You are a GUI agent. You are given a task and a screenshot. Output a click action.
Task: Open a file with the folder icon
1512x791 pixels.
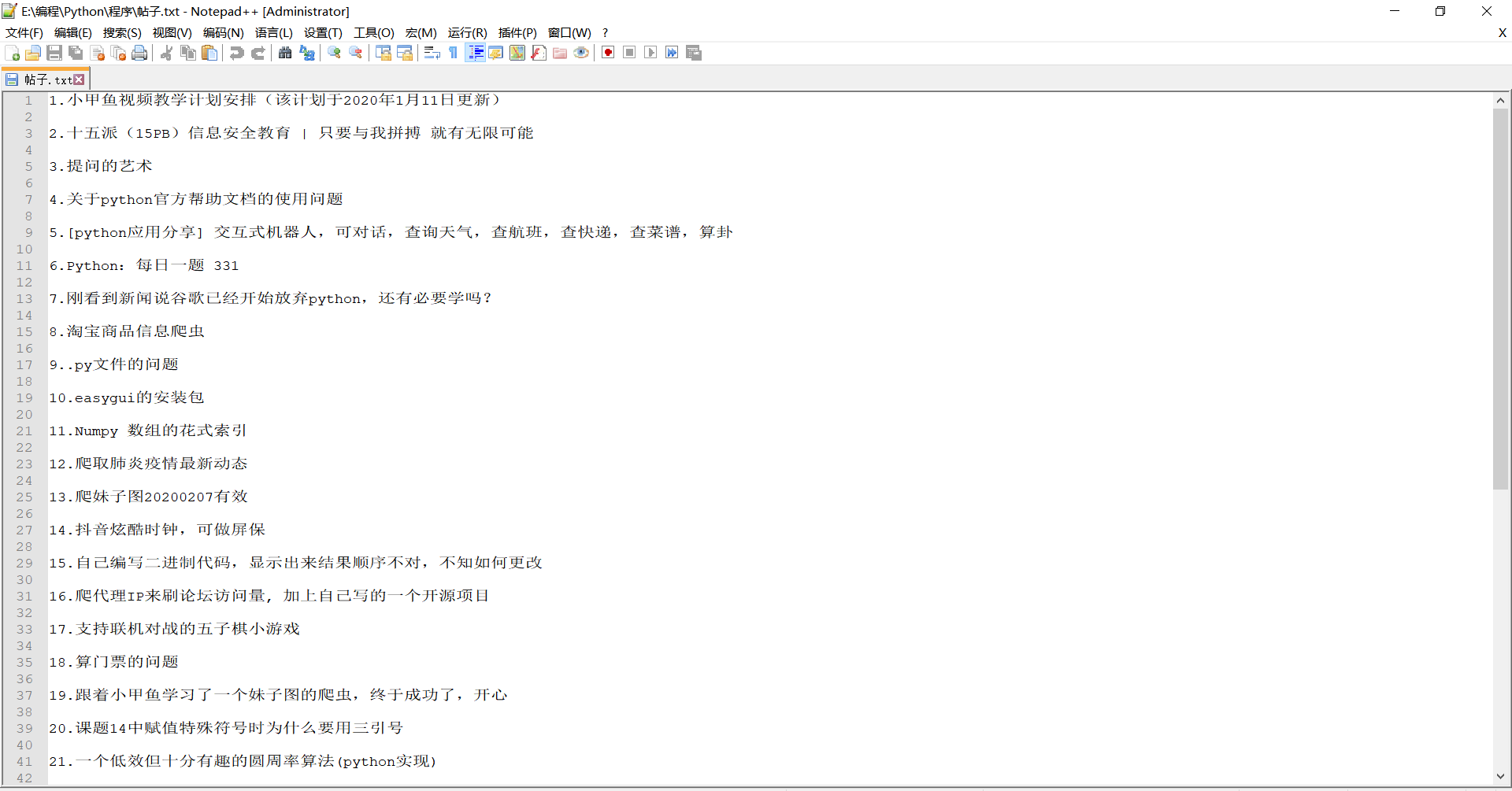pos(33,53)
